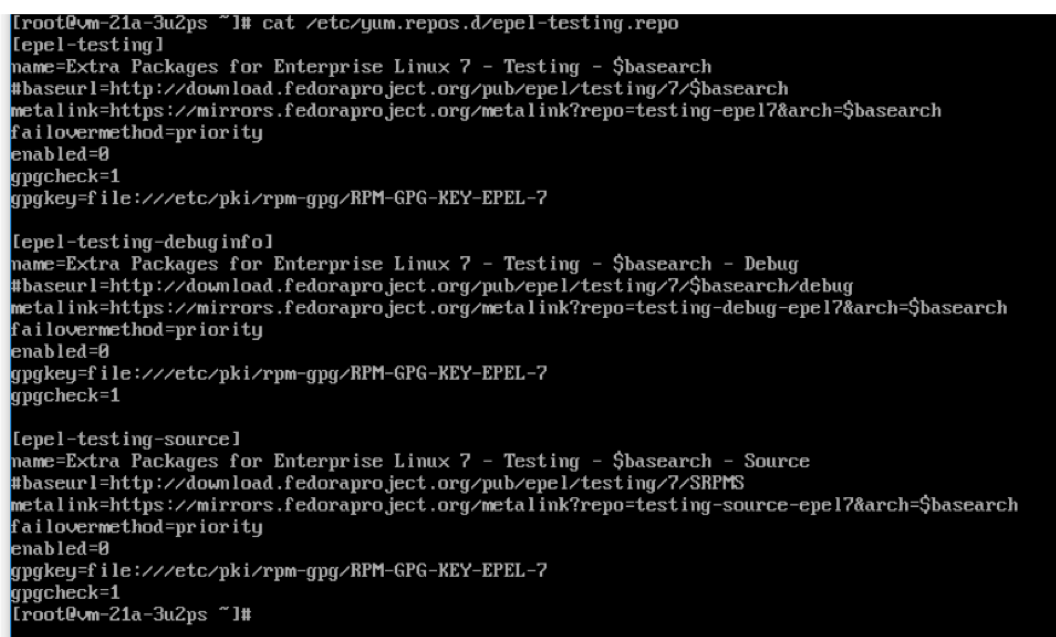Click the cat command line at top
This screenshot has height=637, width=1056.
345,24
